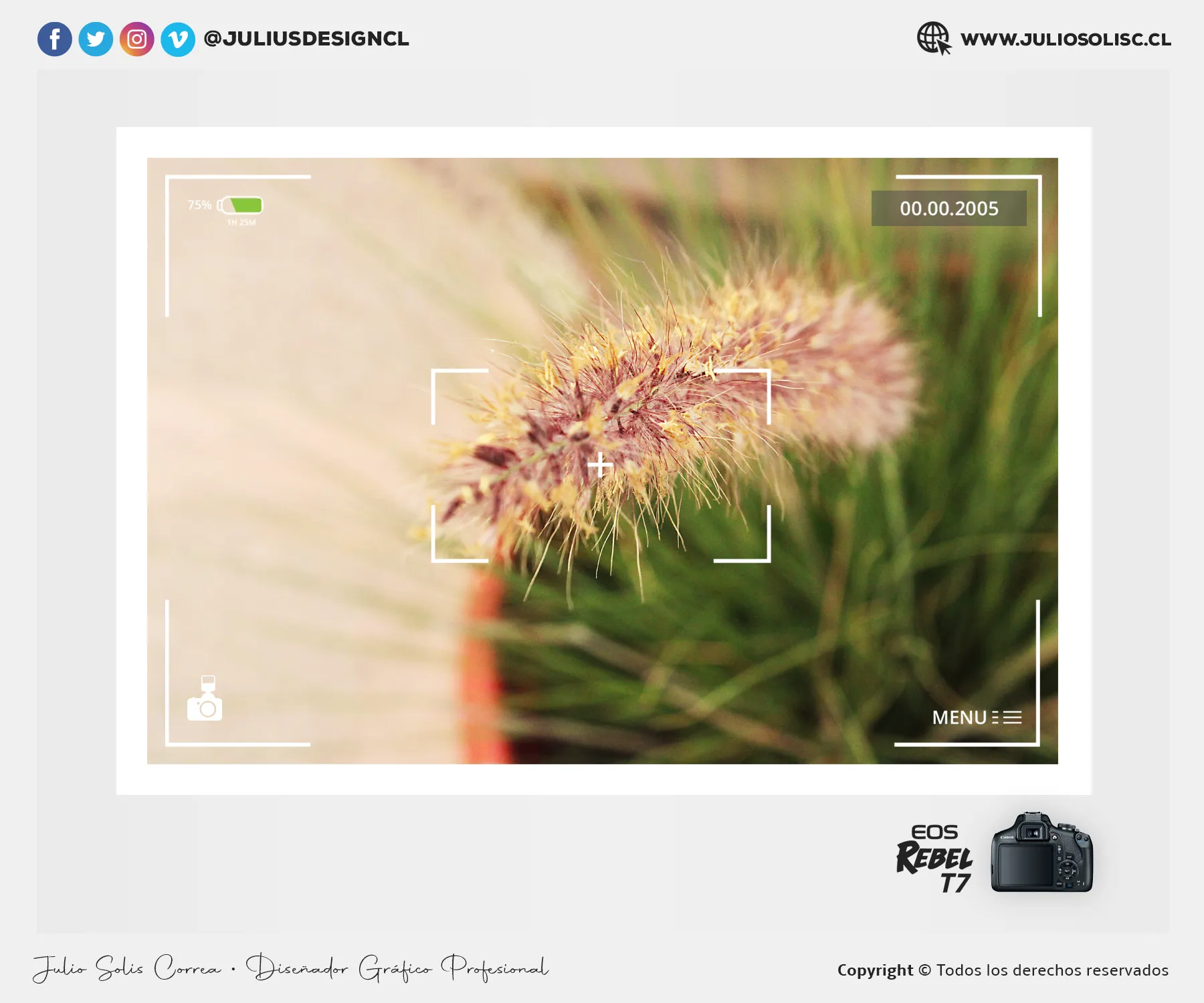Open the Facebook social icon

(x=56, y=39)
